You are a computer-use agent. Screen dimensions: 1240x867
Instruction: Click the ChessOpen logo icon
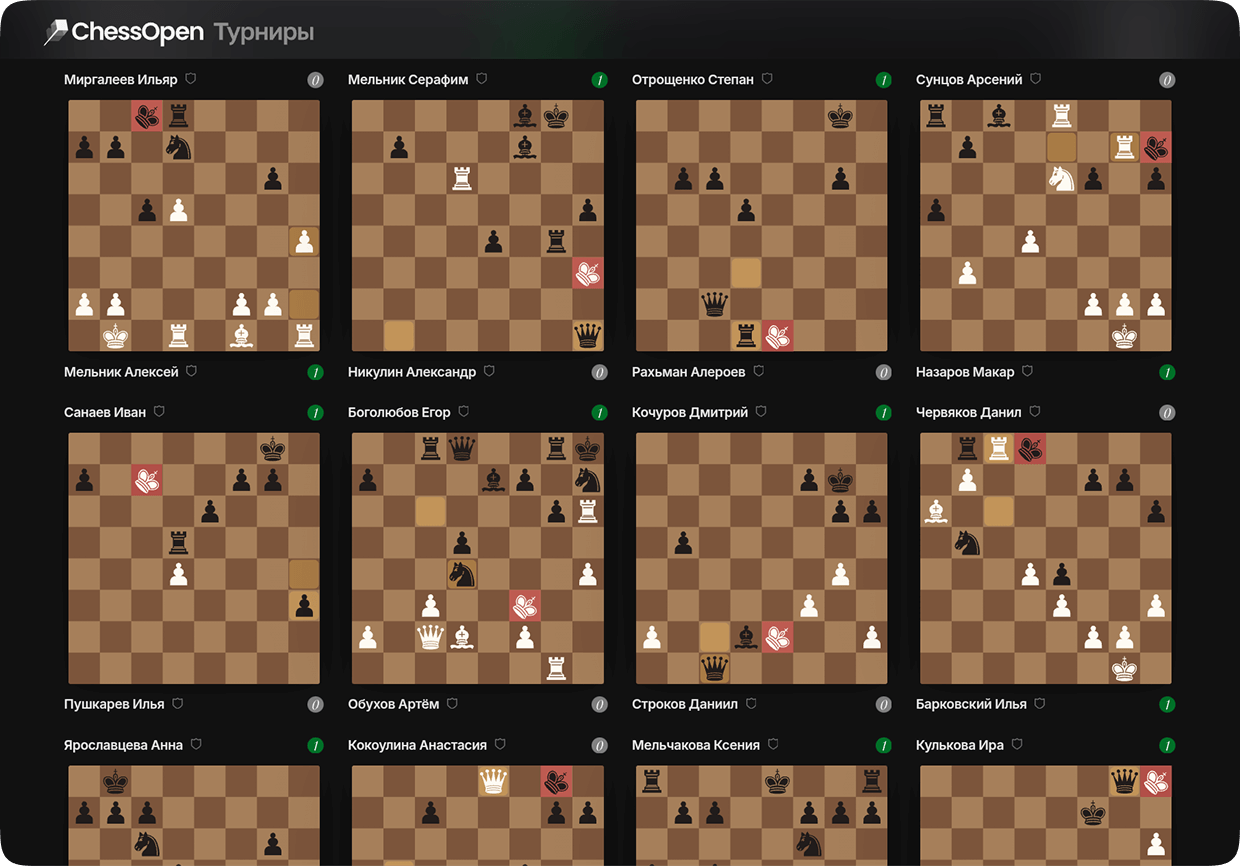tap(56, 32)
